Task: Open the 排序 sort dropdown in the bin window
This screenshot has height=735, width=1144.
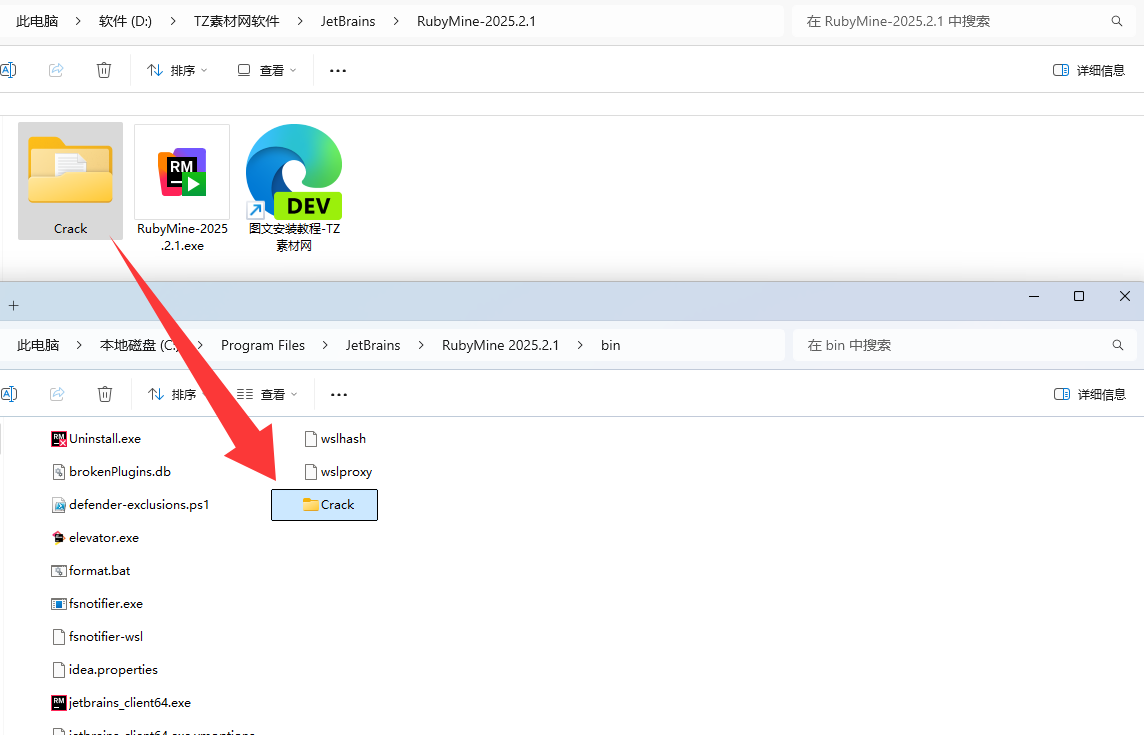Action: click(178, 394)
